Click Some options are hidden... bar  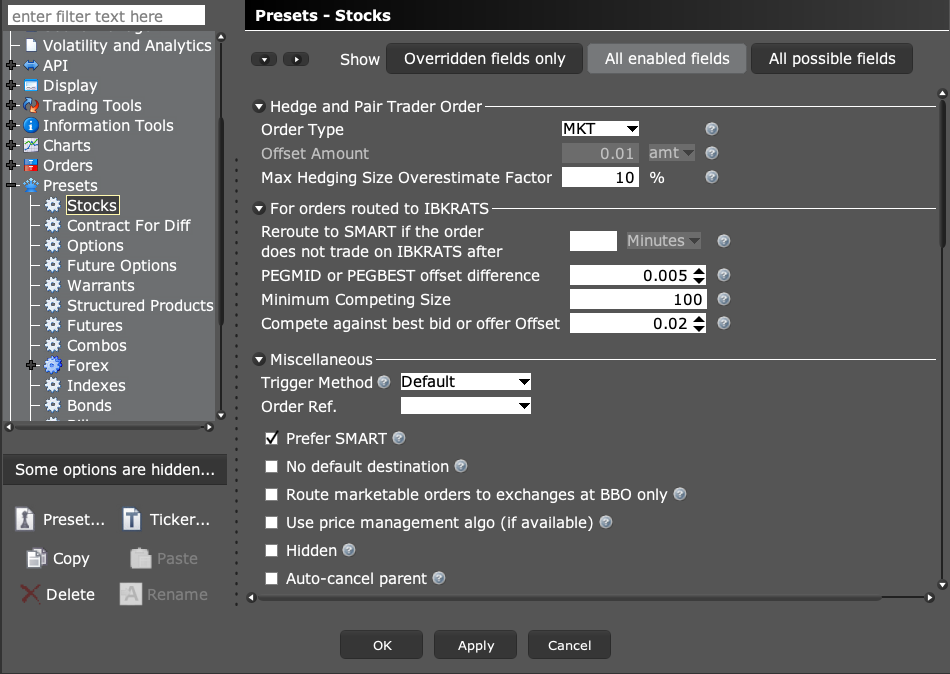[x=115, y=470]
